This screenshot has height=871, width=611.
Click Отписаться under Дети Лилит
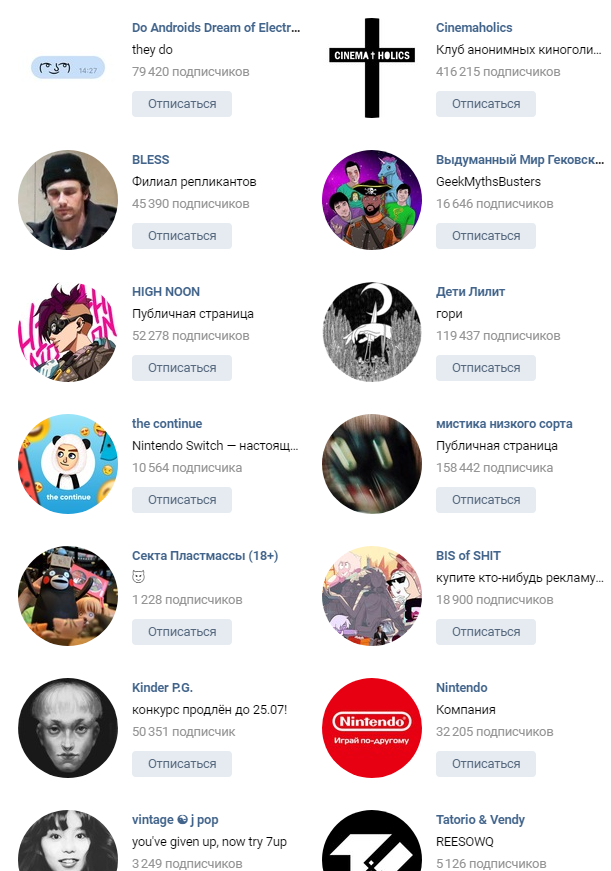click(x=485, y=368)
